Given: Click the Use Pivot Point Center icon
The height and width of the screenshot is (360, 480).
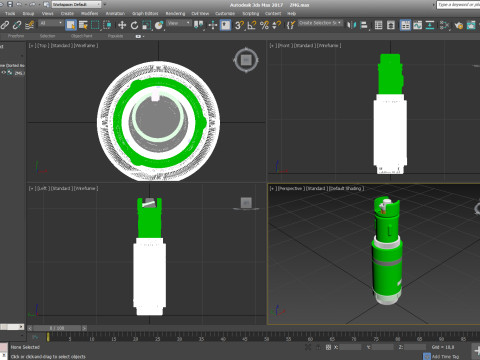Looking at the screenshot, I should [199, 25].
